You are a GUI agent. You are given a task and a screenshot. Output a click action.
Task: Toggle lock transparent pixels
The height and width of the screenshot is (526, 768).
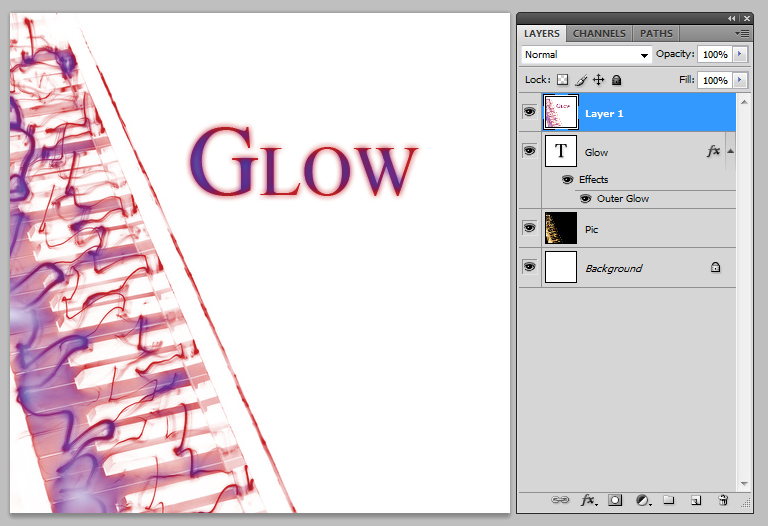point(562,80)
